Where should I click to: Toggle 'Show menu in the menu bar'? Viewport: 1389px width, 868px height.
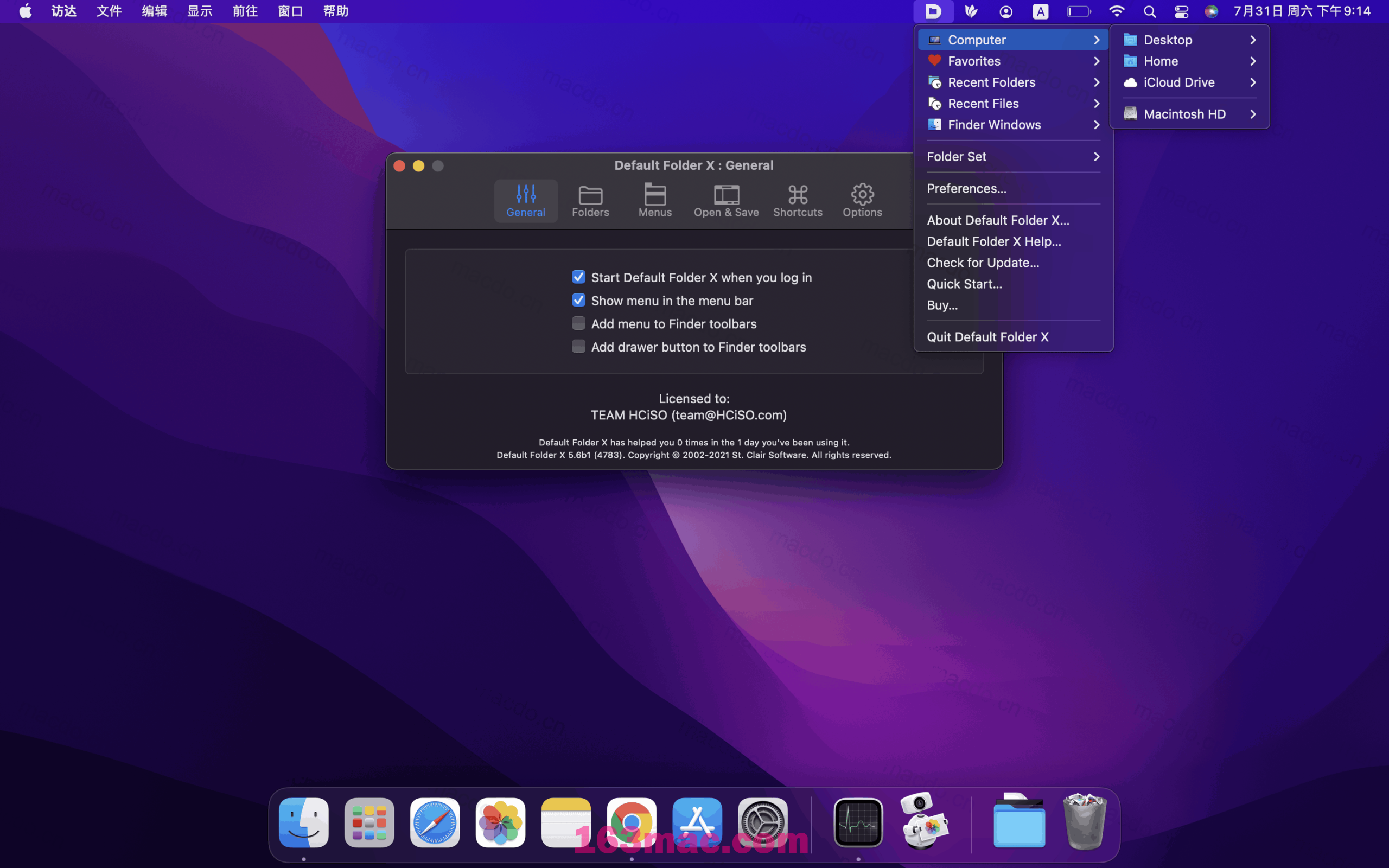578,300
